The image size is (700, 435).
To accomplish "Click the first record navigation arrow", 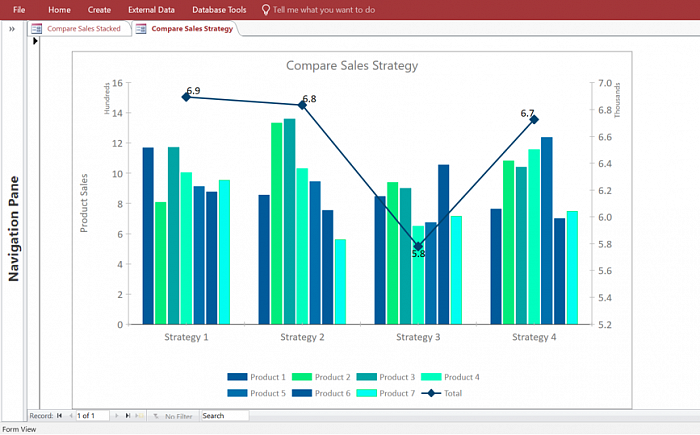I will click(59, 415).
